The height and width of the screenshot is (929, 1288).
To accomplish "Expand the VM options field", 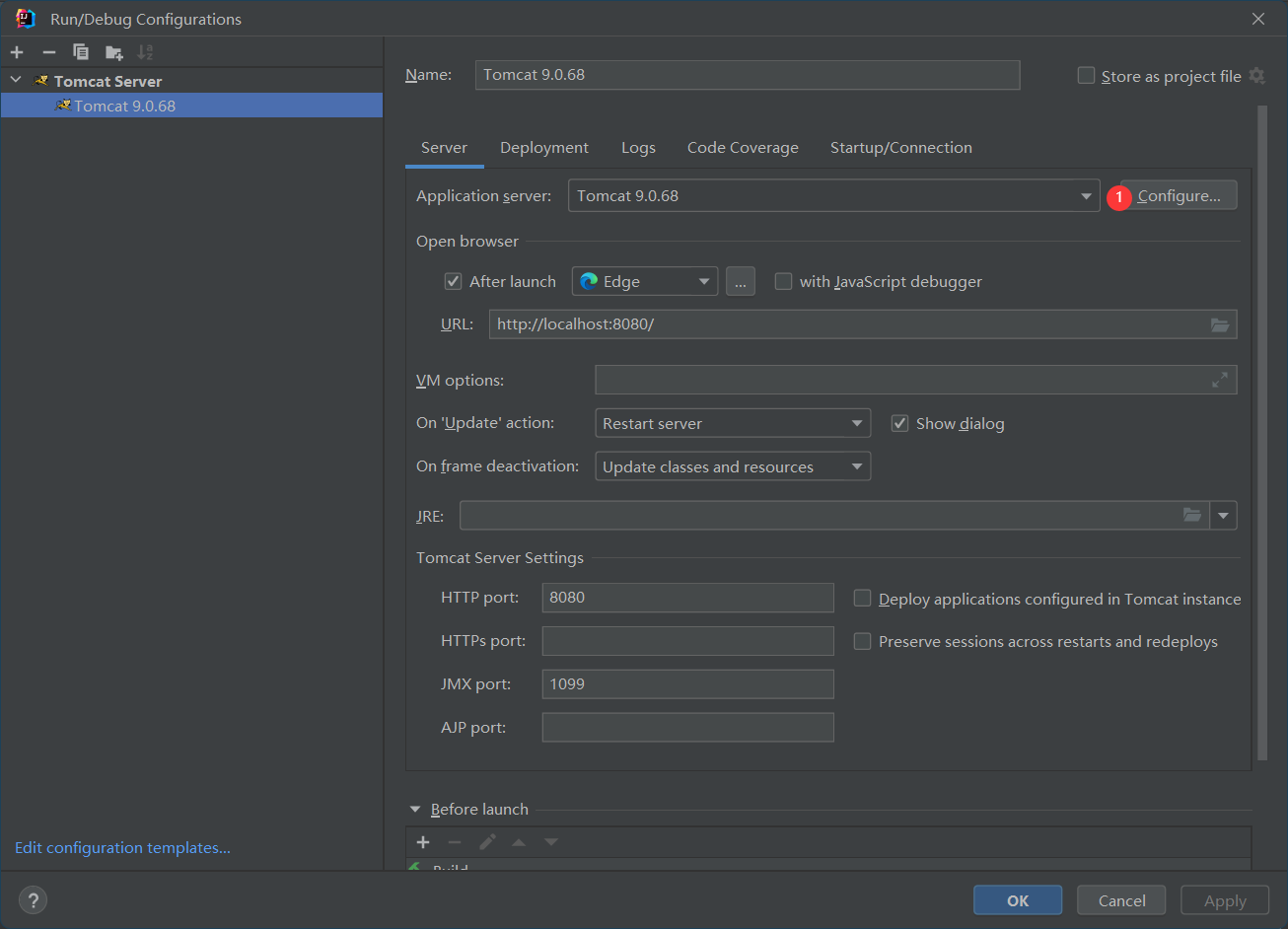I will tap(1220, 380).
